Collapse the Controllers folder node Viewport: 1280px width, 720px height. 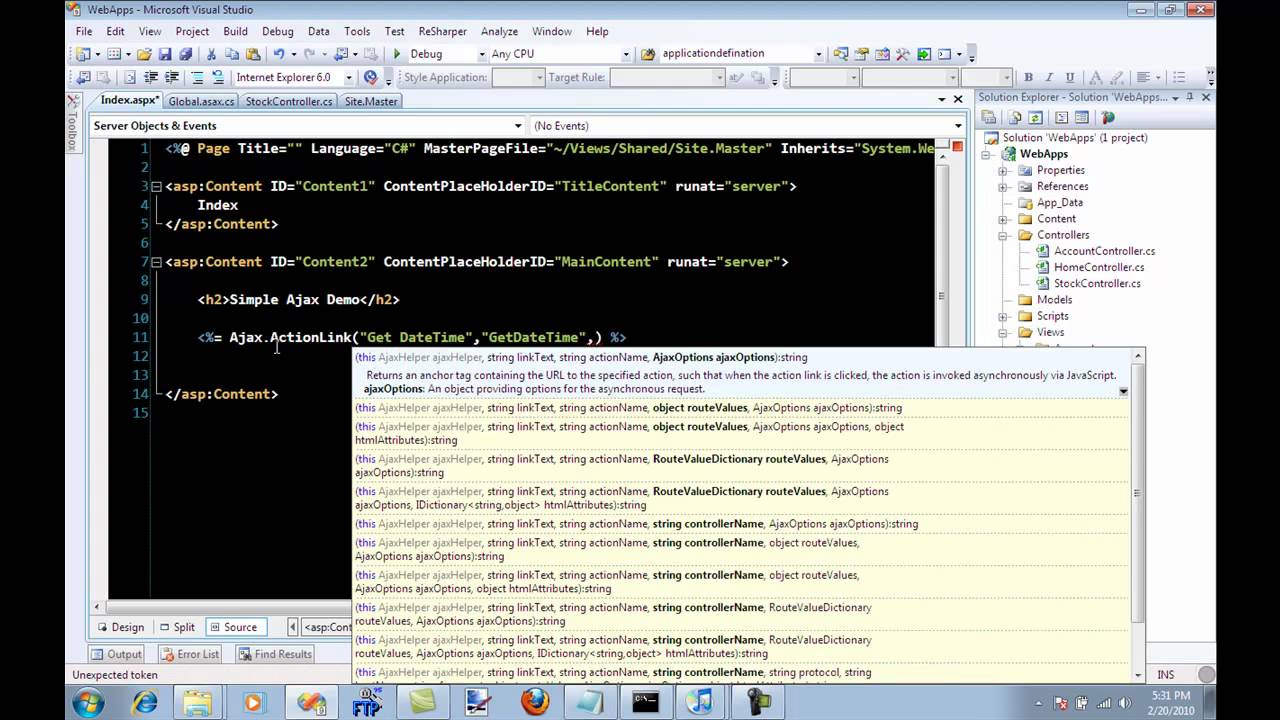pyautogui.click(x=1002, y=235)
